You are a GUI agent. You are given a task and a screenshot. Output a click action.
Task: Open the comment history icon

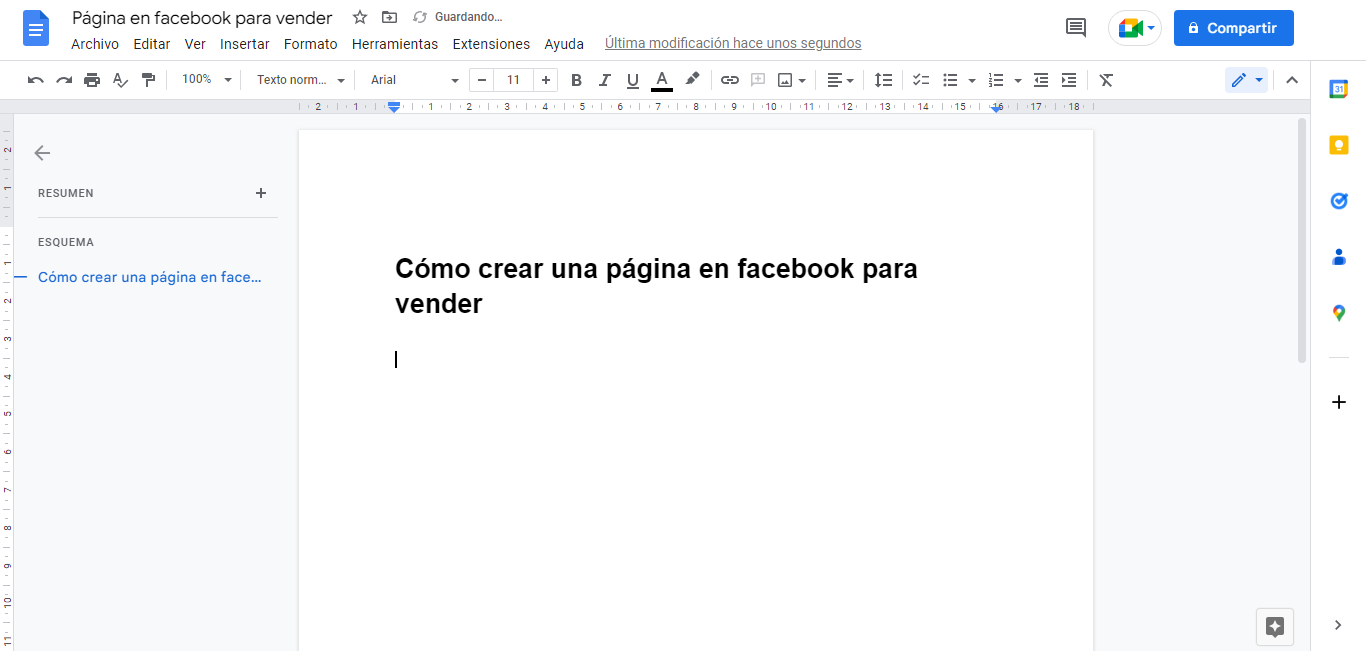[1076, 28]
